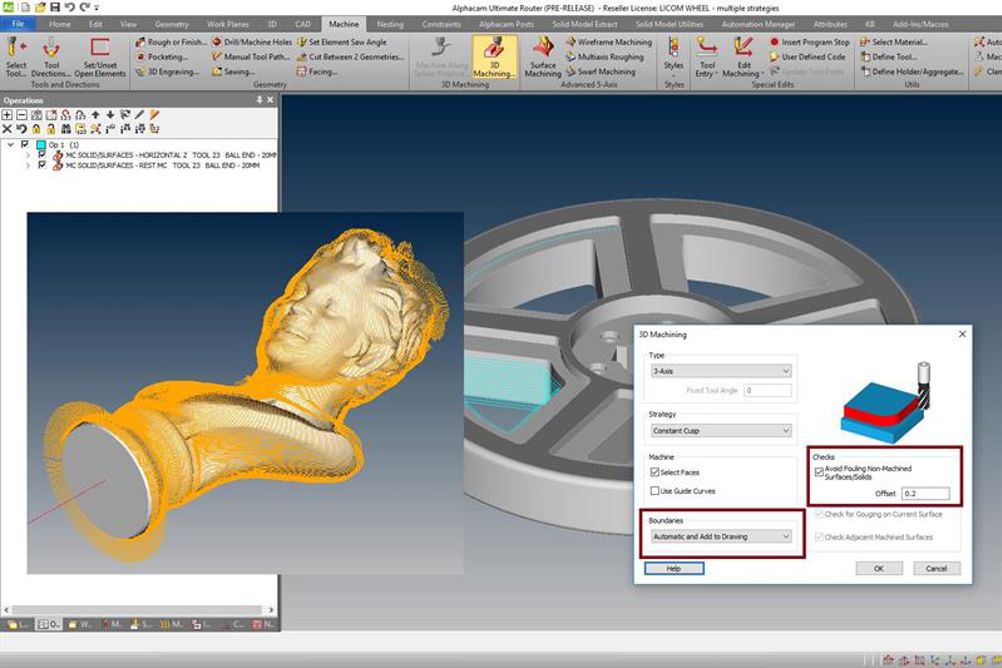The height and width of the screenshot is (668, 1002).
Task: Click the 3D Machining ribbon button
Action: coord(494,57)
